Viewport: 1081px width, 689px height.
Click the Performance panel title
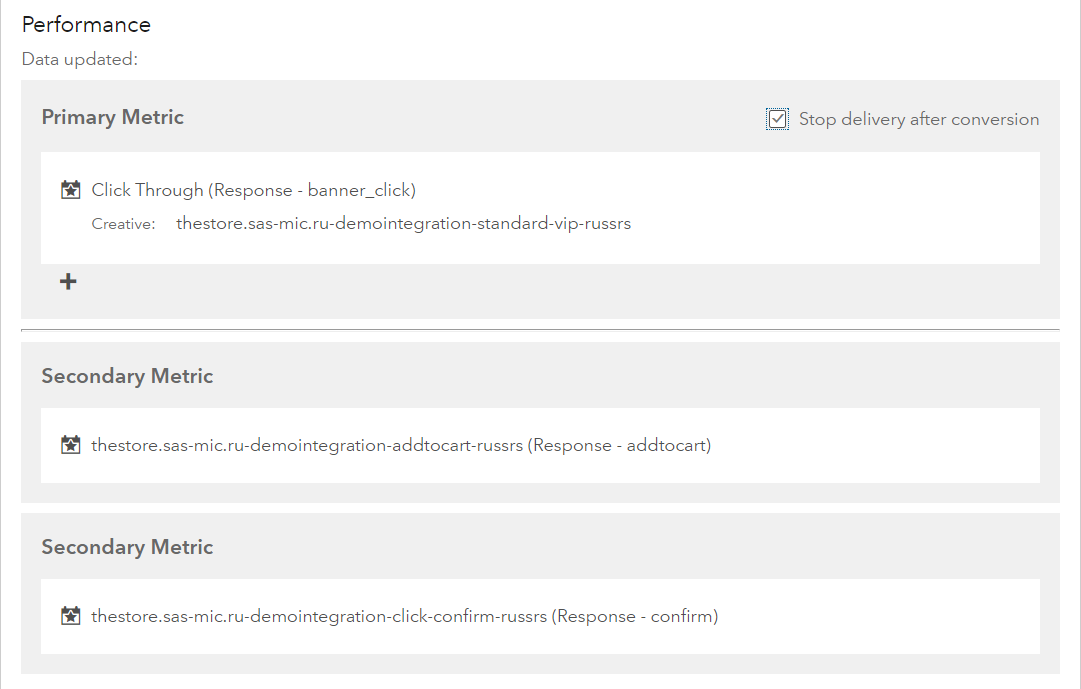[86, 25]
